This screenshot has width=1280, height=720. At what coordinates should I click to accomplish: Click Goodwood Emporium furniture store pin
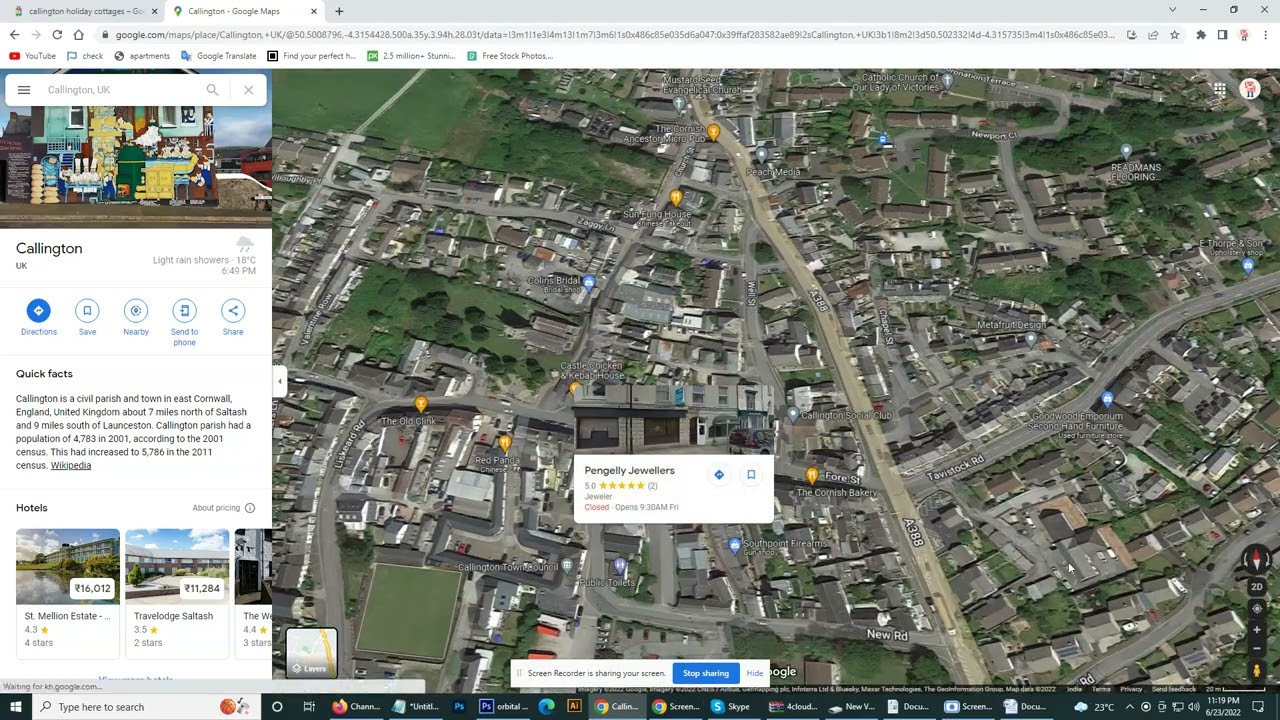coord(1107,400)
